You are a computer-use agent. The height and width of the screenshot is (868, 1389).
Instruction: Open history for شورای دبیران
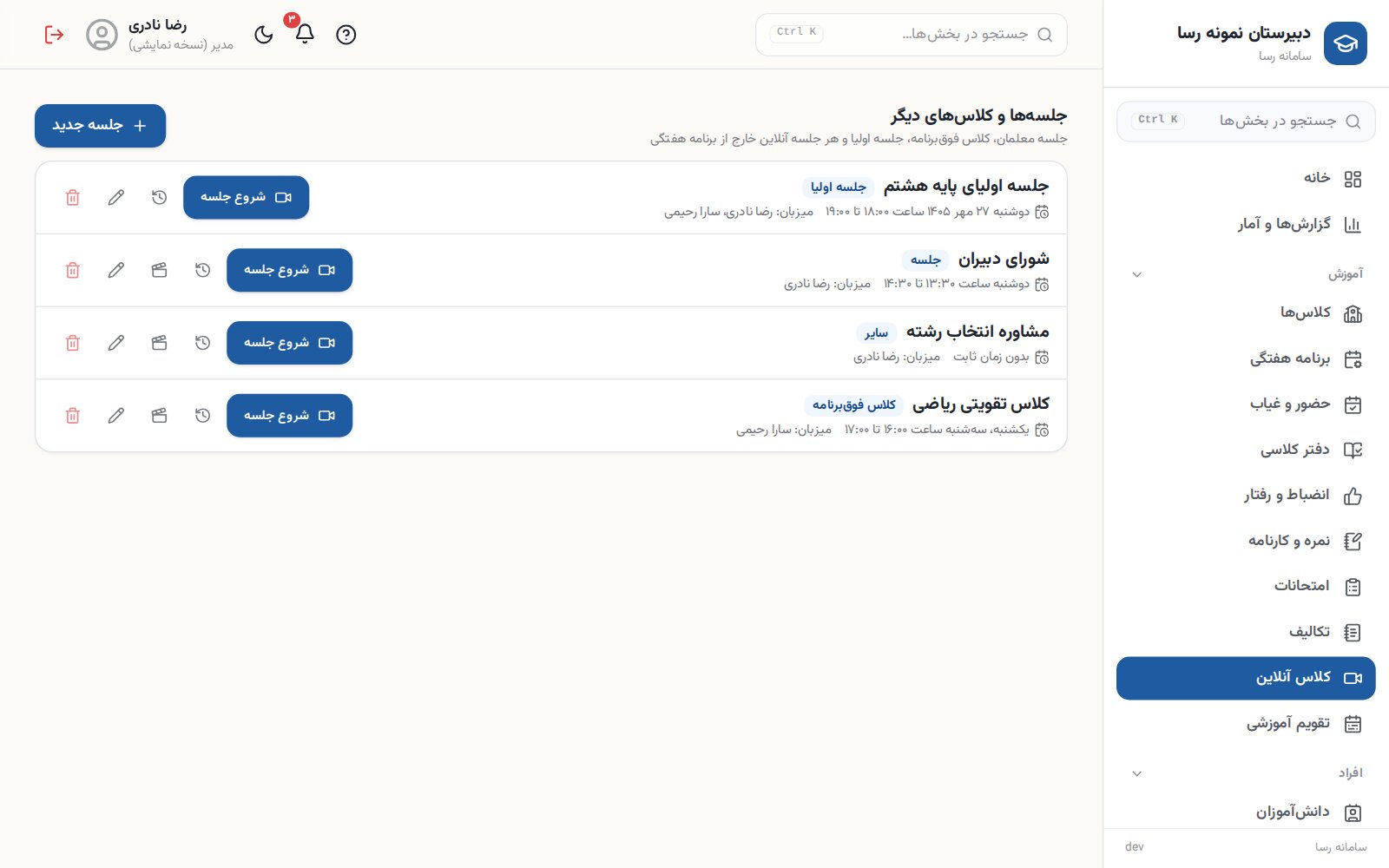[202, 270]
